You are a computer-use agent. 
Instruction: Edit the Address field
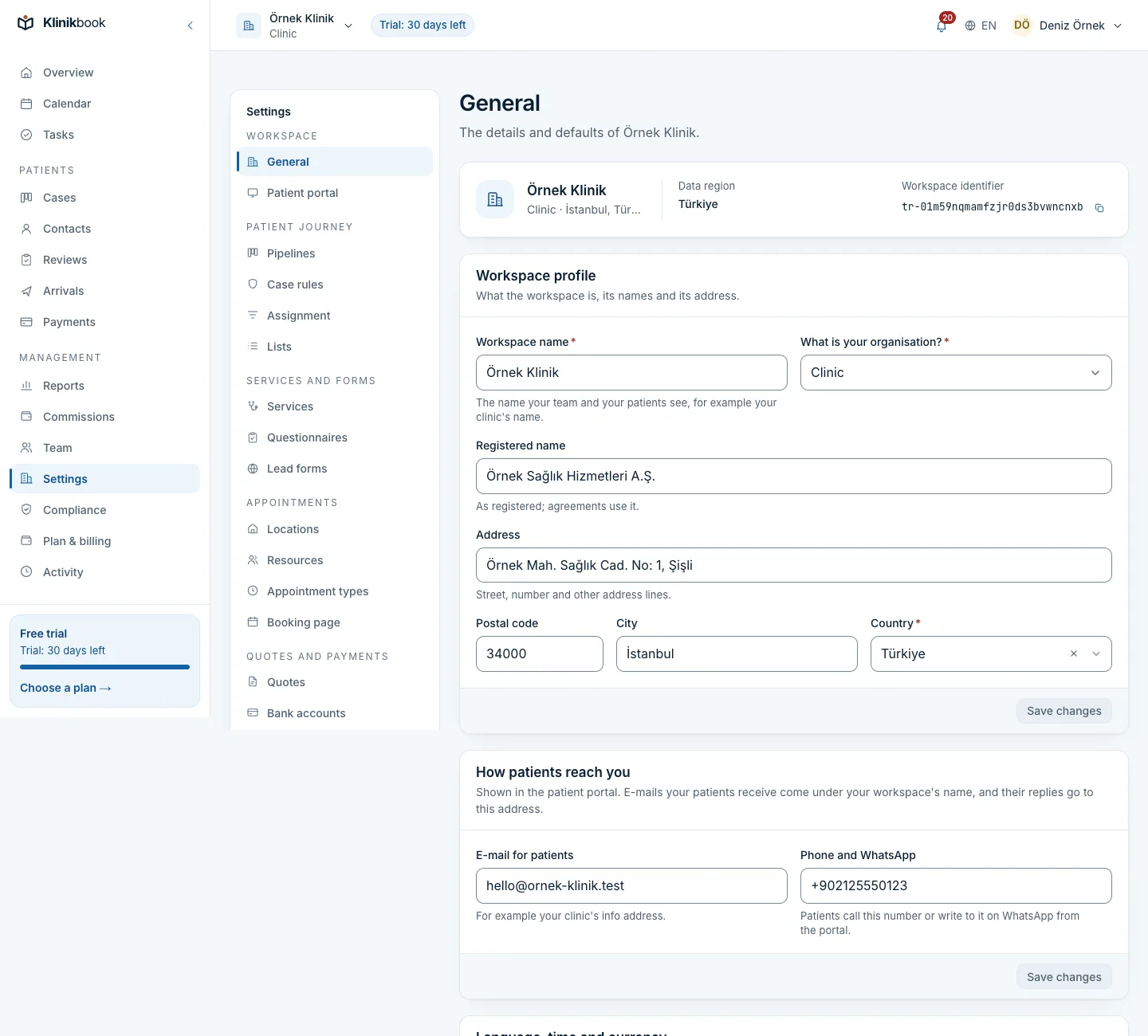click(x=794, y=565)
